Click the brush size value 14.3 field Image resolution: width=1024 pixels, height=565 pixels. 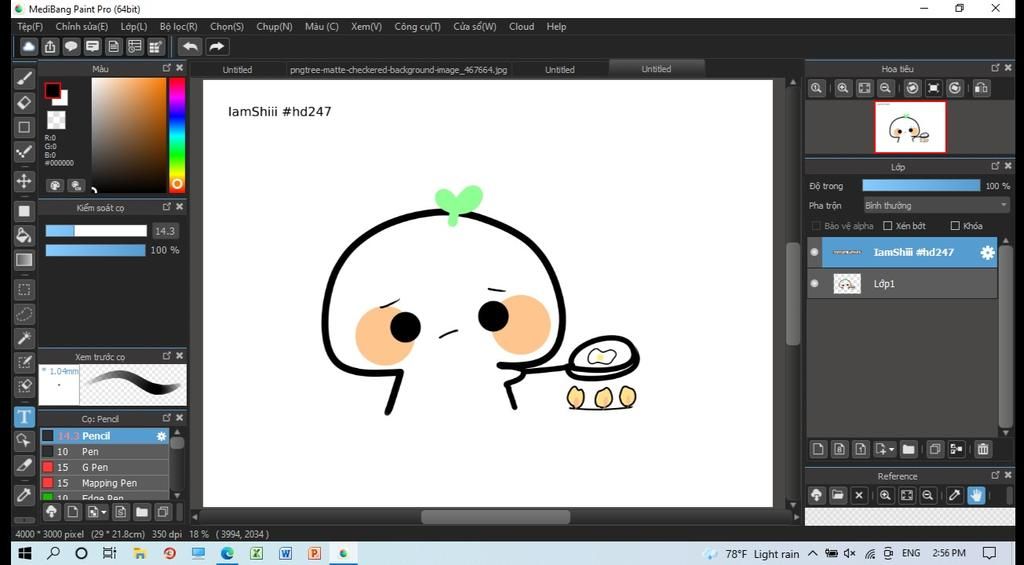pos(165,231)
